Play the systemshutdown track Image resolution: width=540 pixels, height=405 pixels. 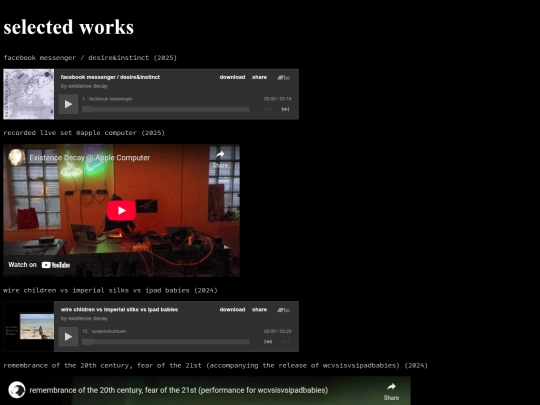[x=68, y=336]
